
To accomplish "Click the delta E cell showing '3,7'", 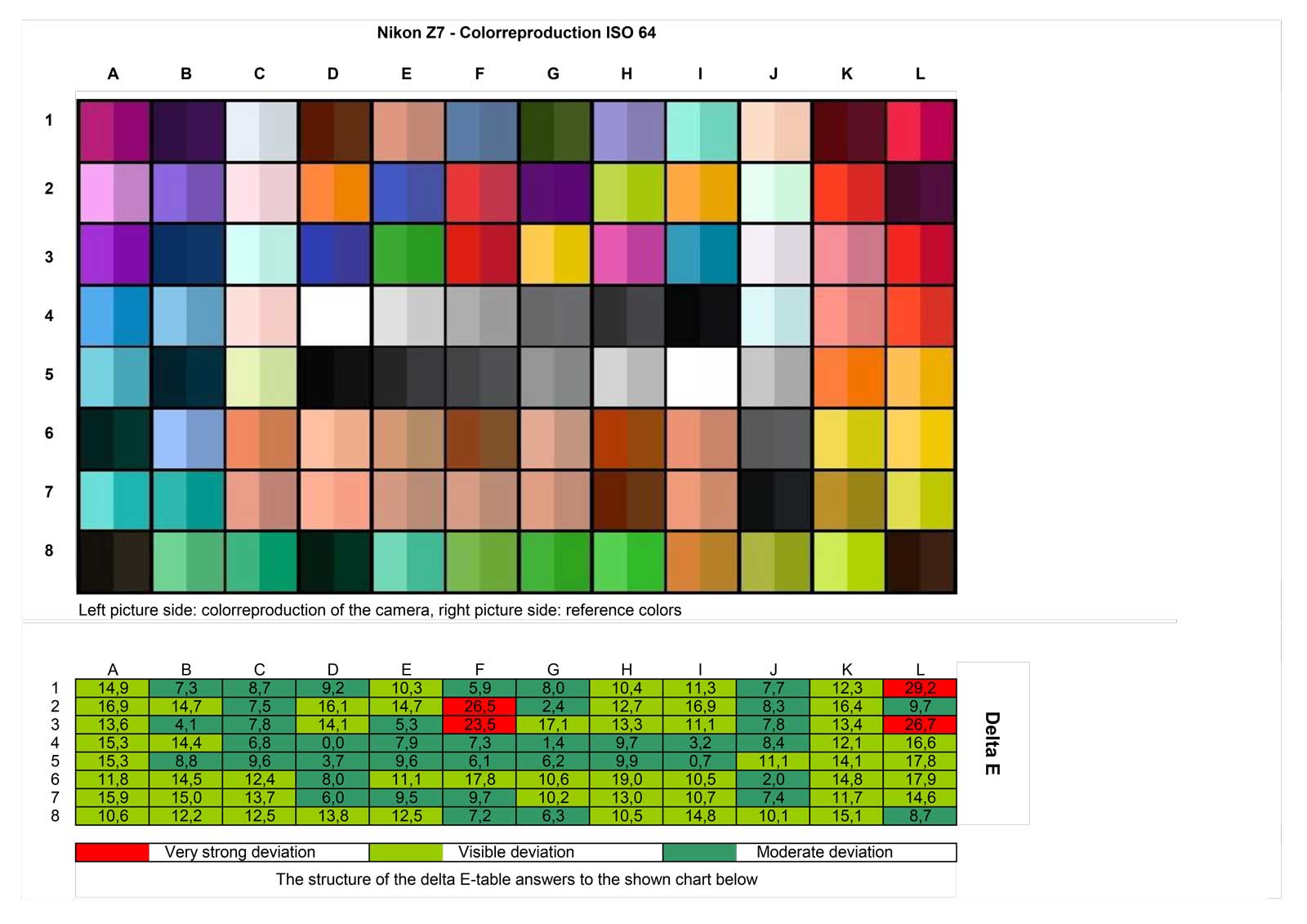I will (332, 761).
